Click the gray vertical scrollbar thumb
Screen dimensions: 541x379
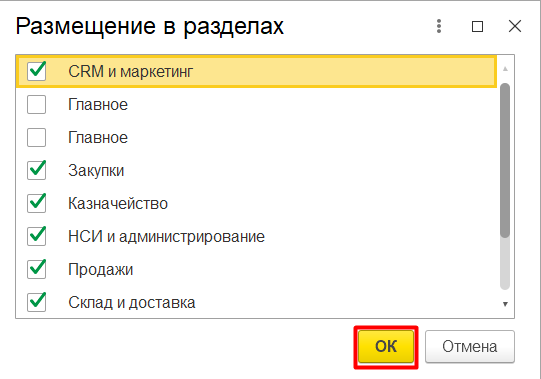pos(505,160)
